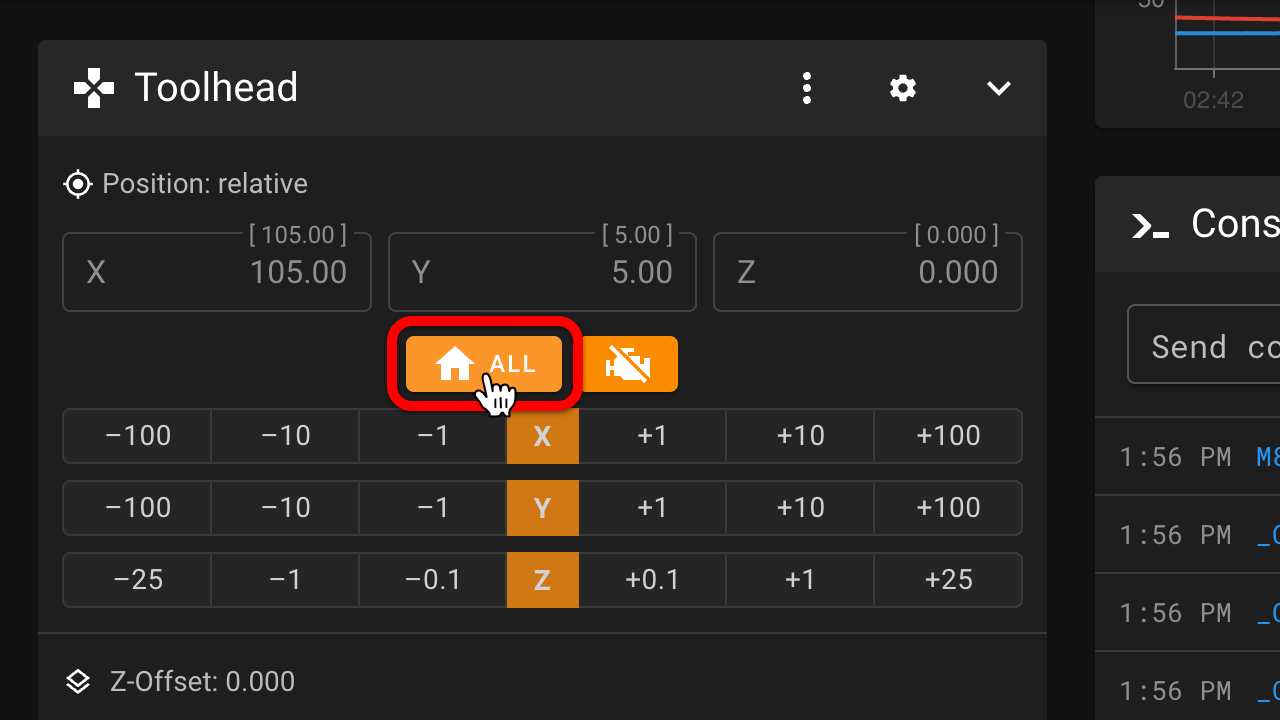This screenshot has height=720, width=1280.
Task: Click the Z-Offset layers icon
Action: 78,682
